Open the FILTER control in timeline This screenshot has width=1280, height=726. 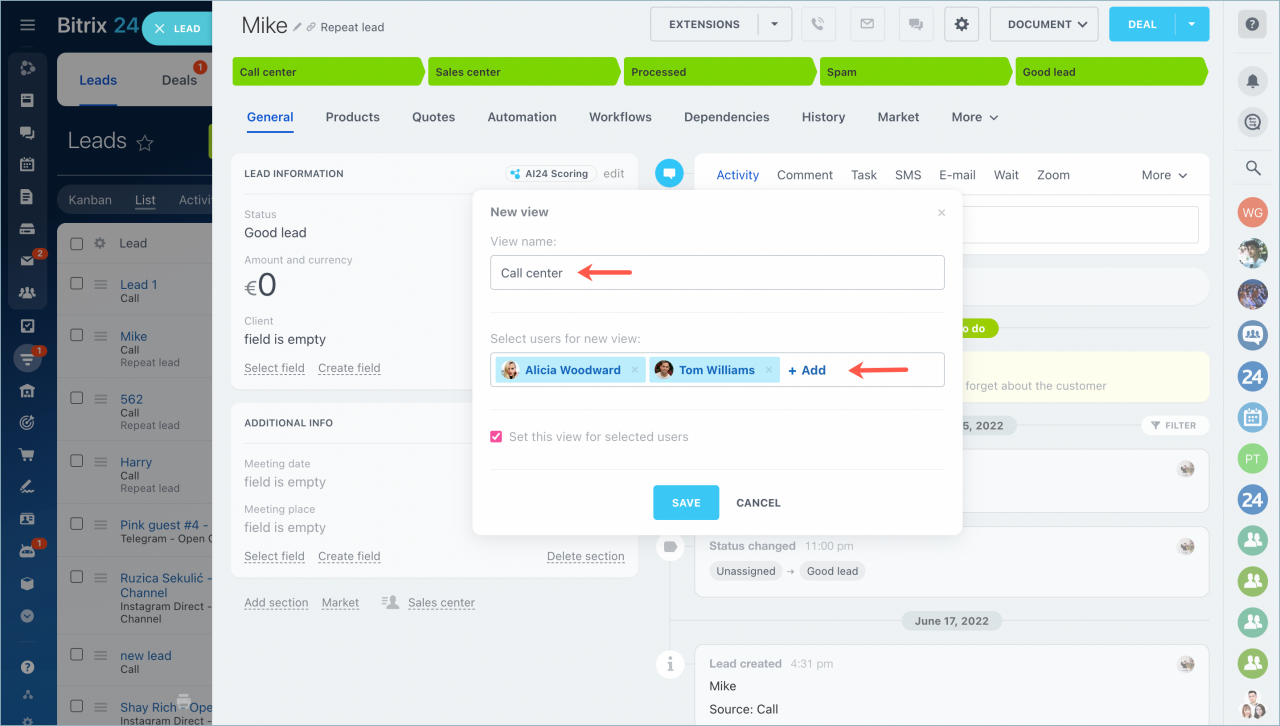(1173, 425)
